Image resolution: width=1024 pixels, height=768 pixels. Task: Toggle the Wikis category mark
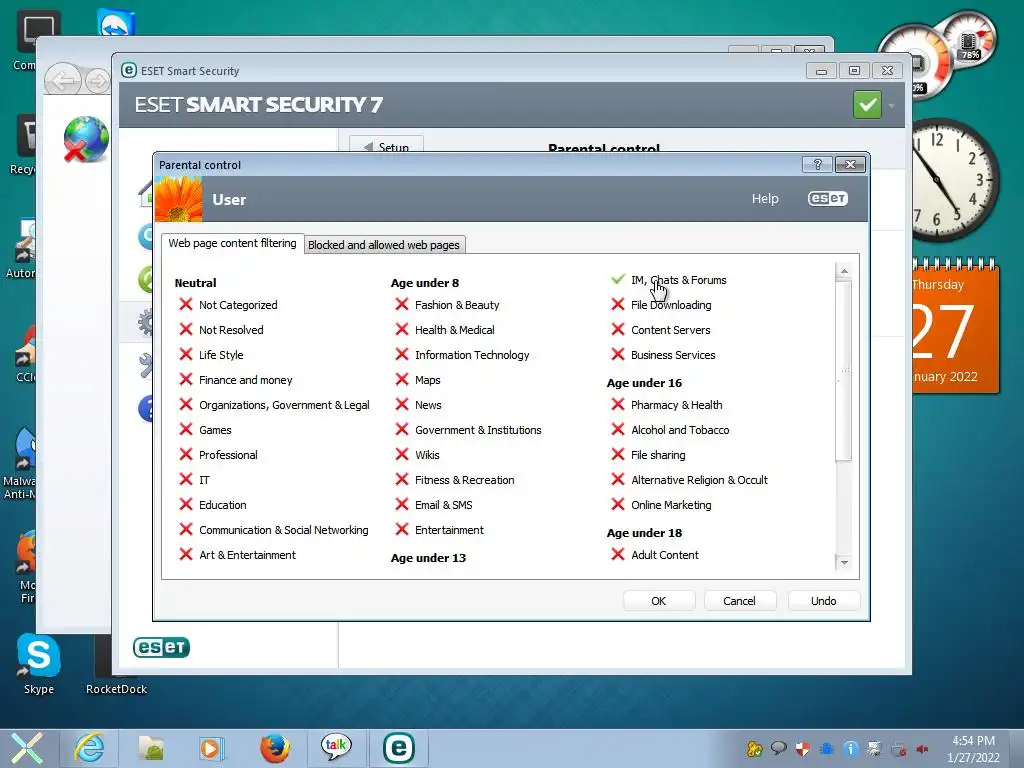(402, 455)
